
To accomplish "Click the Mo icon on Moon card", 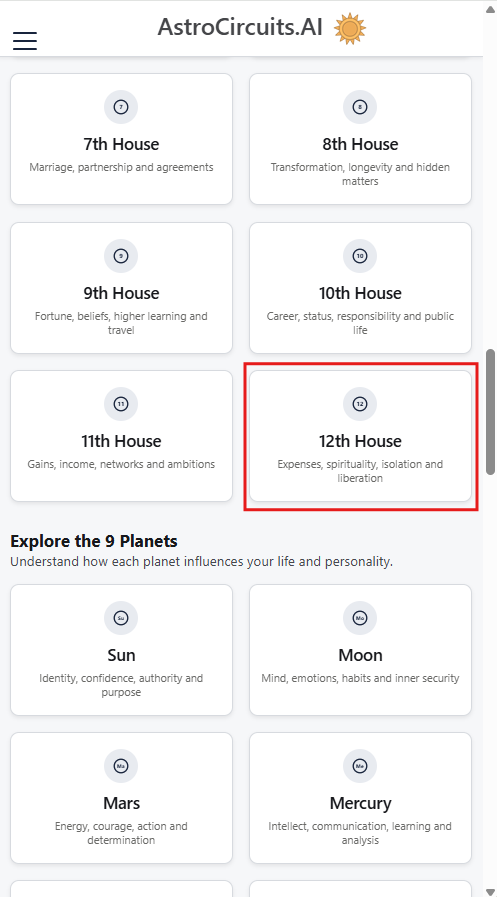I will point(360,618).
